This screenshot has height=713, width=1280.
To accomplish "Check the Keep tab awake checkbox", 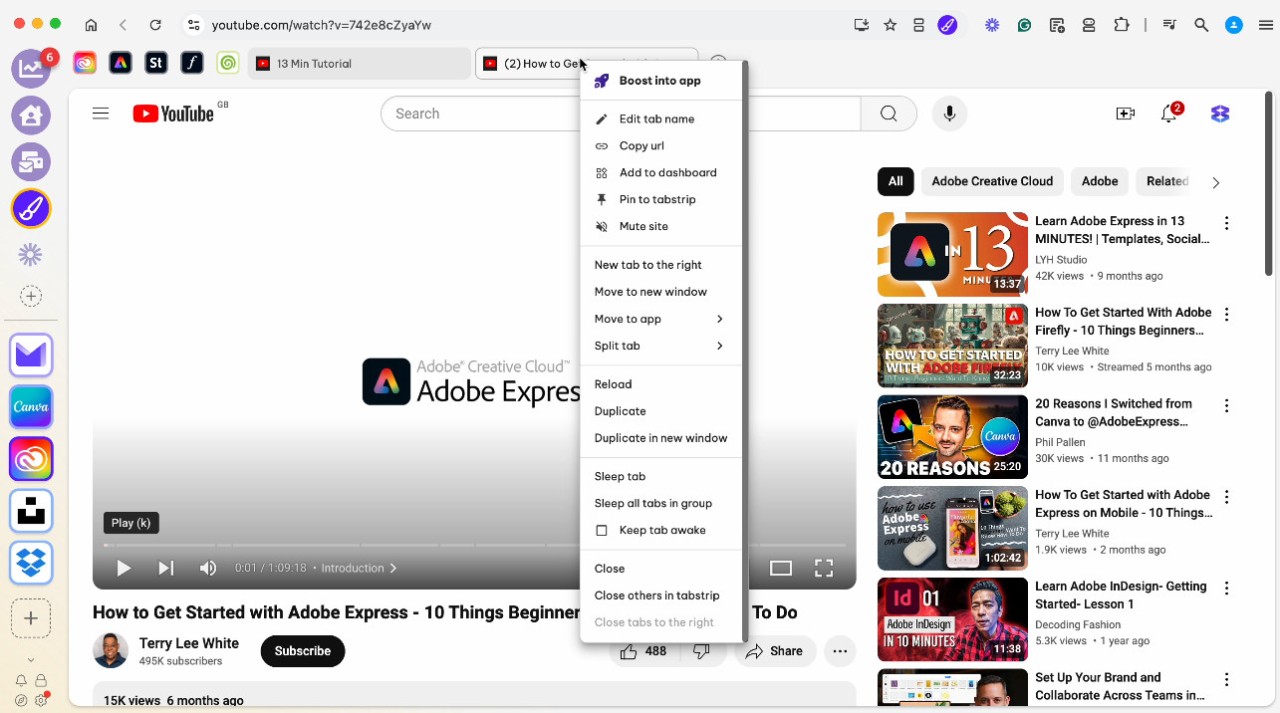I will 602,531.
